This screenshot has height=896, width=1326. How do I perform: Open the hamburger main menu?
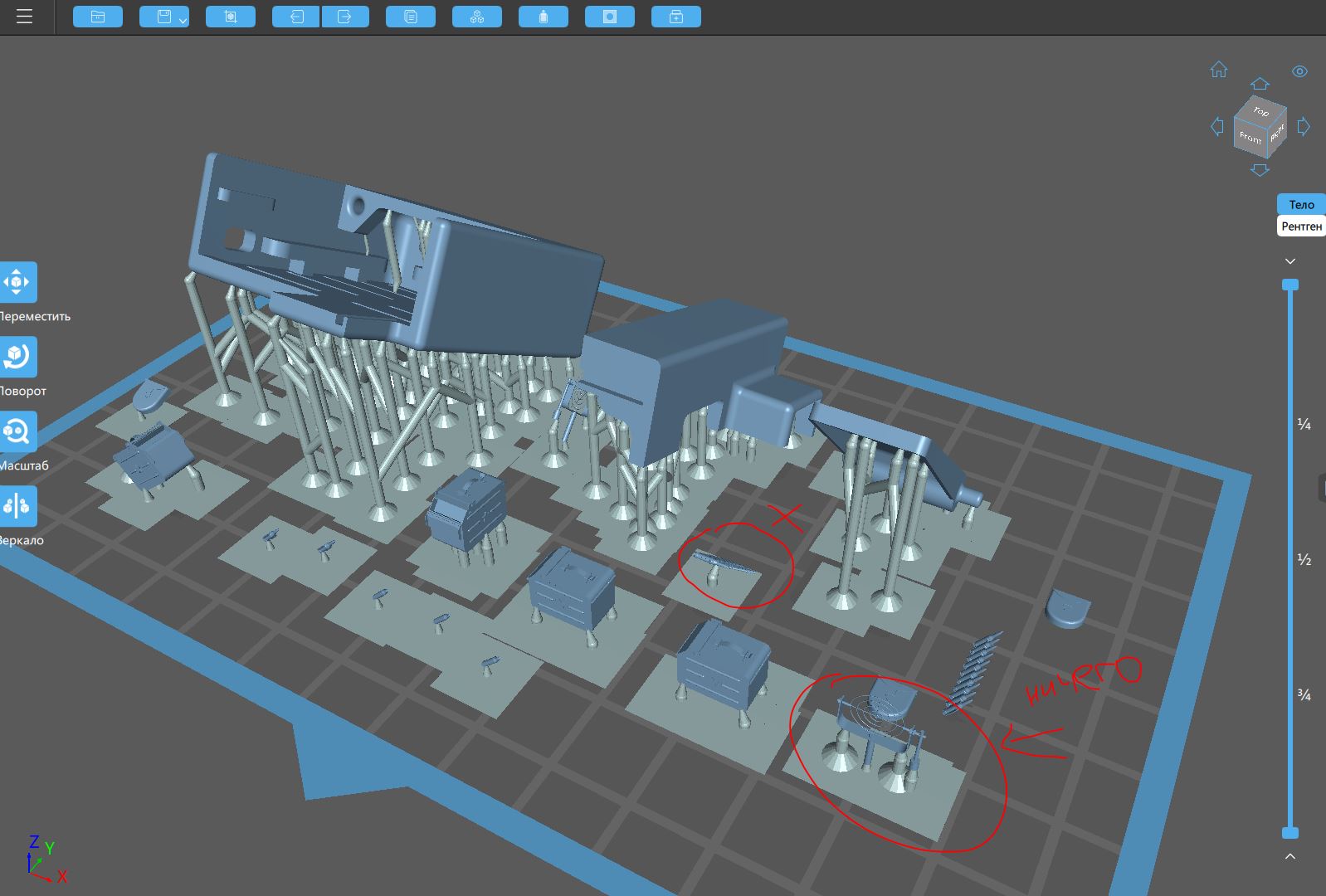tap(24, 17)
